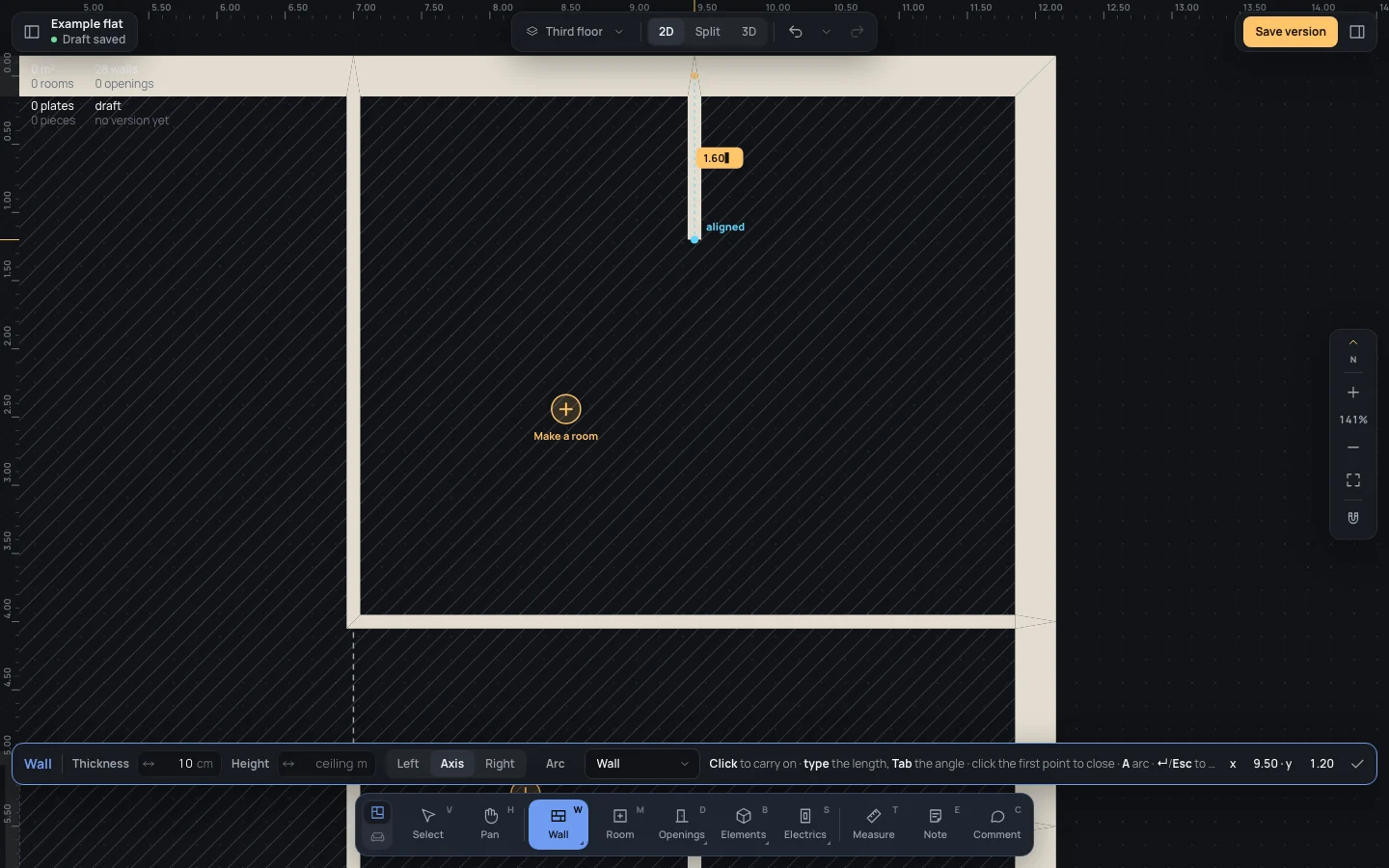Choose the Comment tool
This screenshot has height=868, width=1389.
coord(997,825)
